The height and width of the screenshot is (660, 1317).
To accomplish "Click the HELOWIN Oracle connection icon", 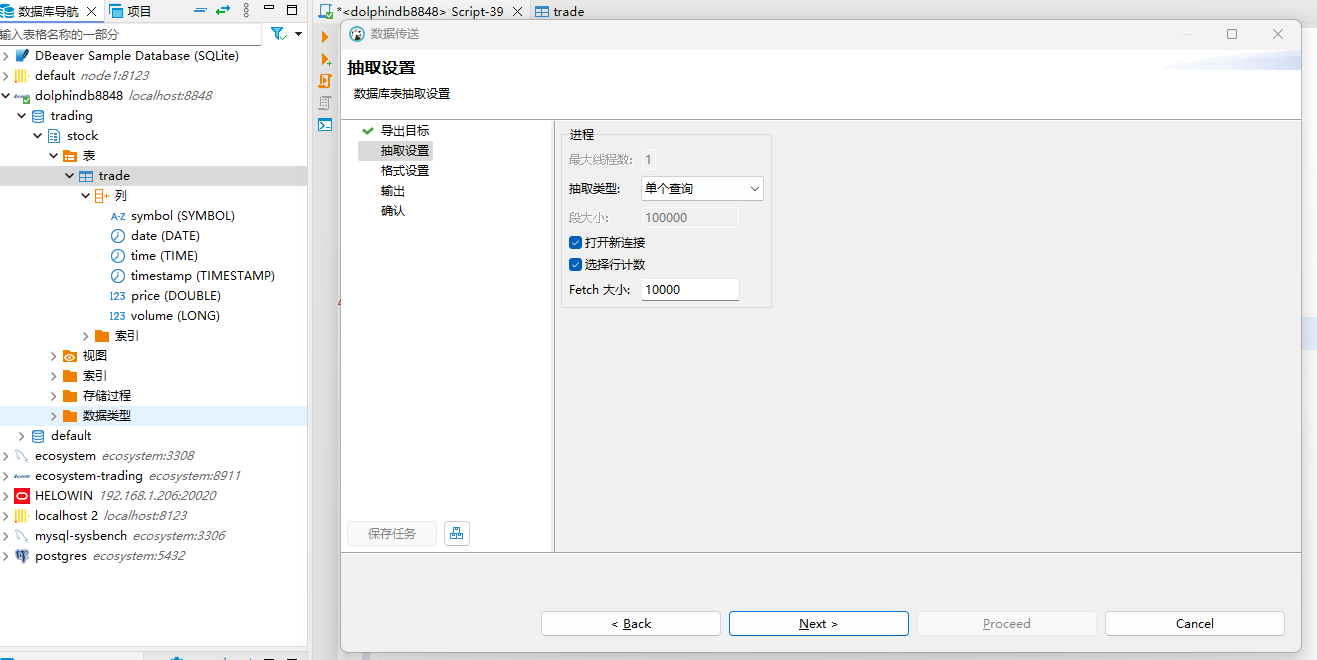I will pyautogui.click(x=22, y=496).
